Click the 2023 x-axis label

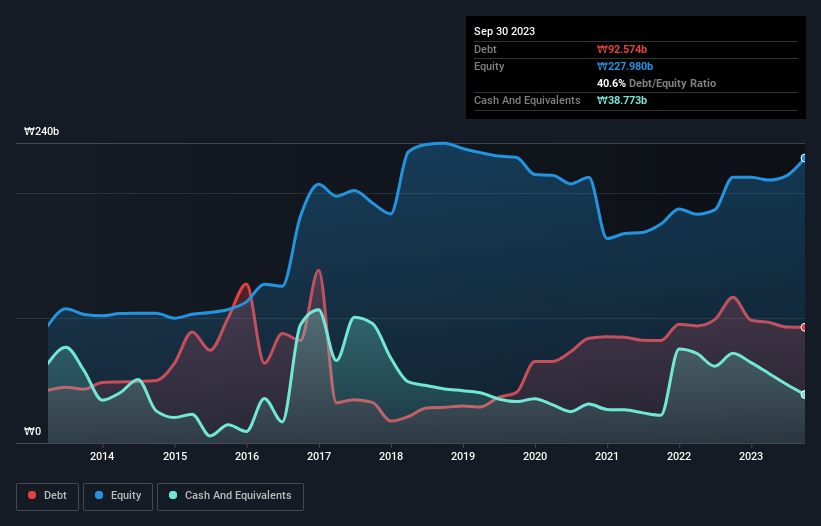[751, 456]
